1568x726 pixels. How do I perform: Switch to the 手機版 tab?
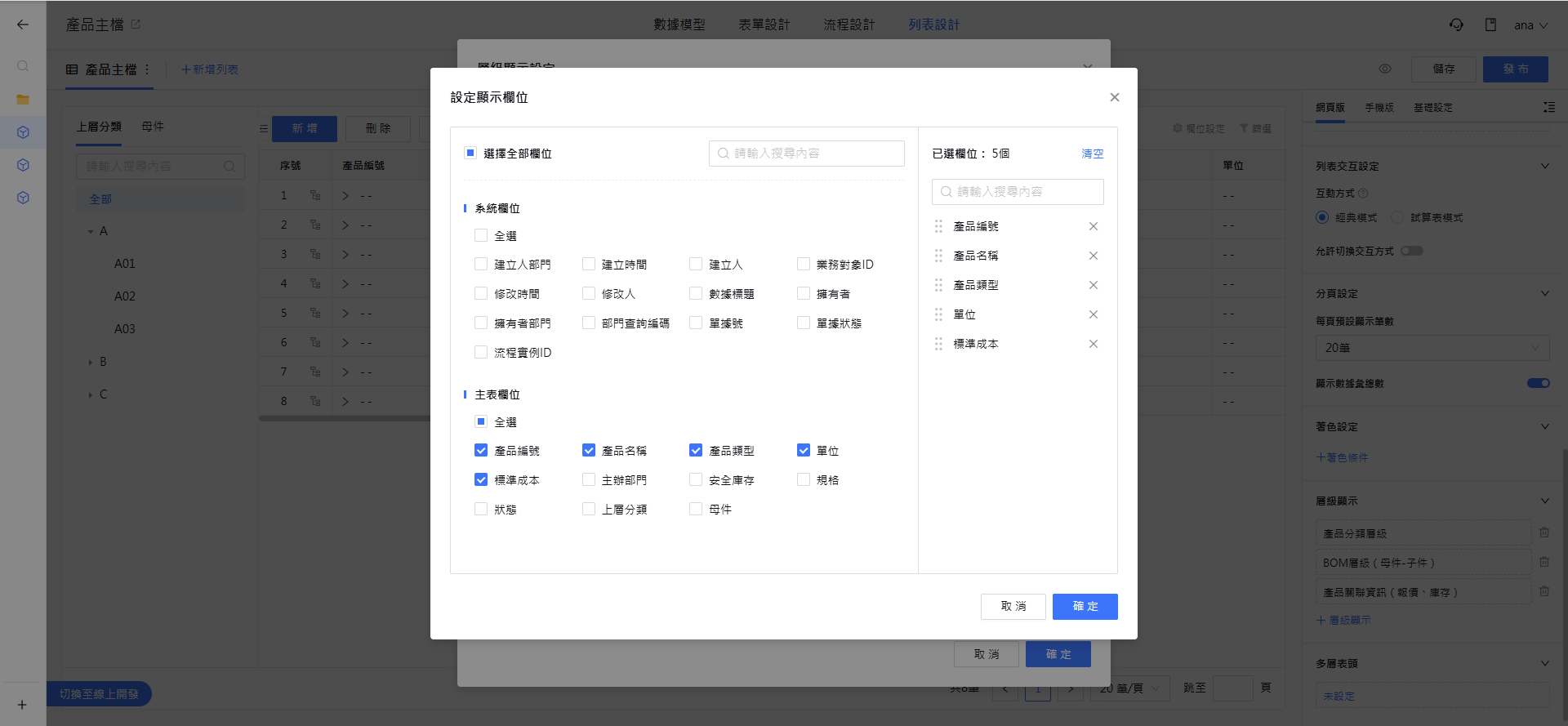pos(1379,108)
